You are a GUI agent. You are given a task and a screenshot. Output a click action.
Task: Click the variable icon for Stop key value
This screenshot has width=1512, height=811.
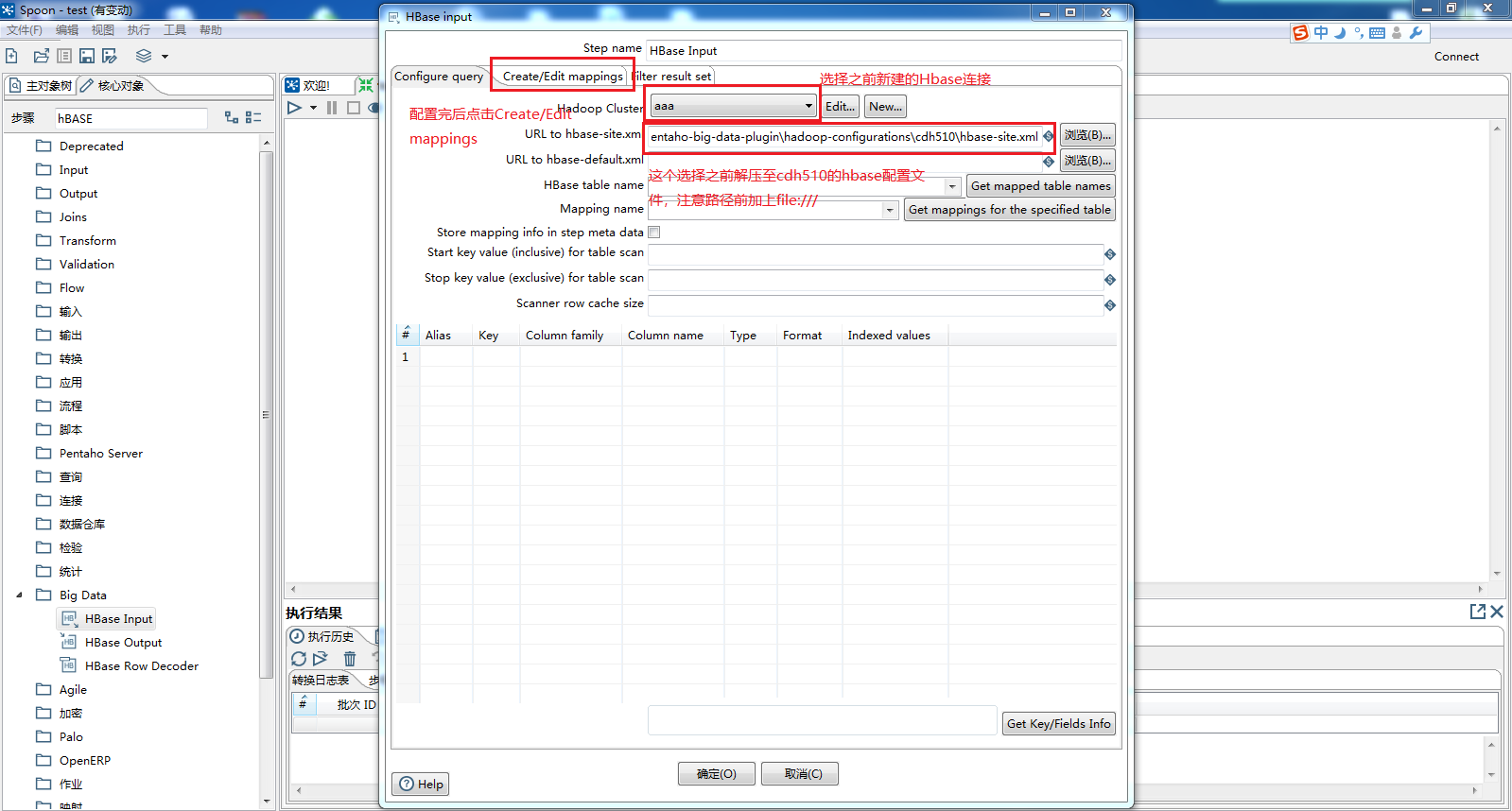tap(1110, 280)
